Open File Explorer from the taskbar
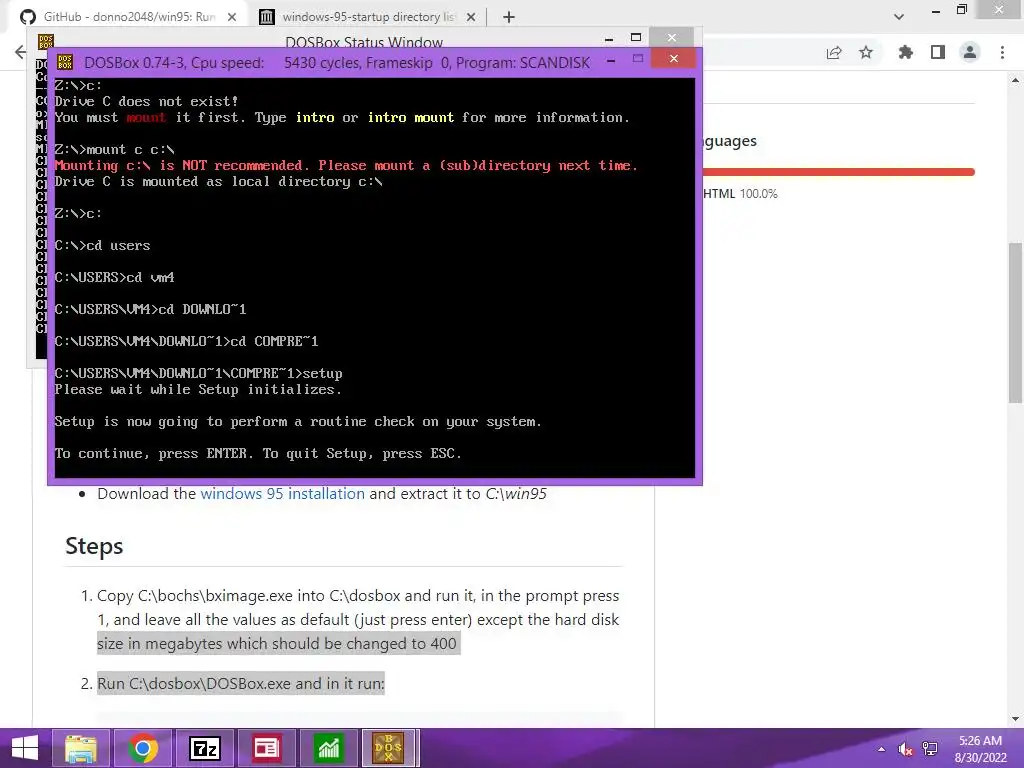1024x768 pixels. click(82, 748)
